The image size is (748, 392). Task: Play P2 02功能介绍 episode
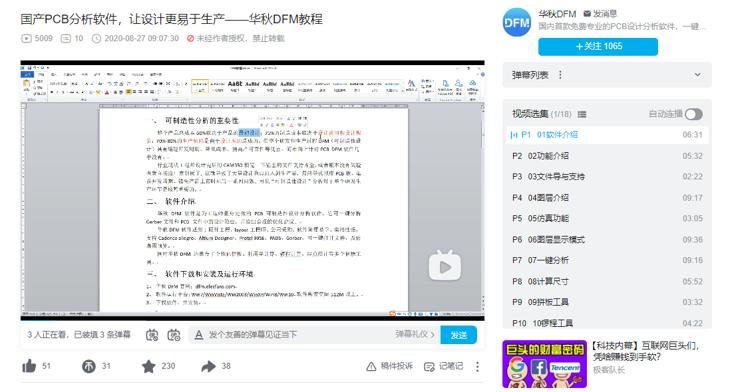tap(607, 155)
